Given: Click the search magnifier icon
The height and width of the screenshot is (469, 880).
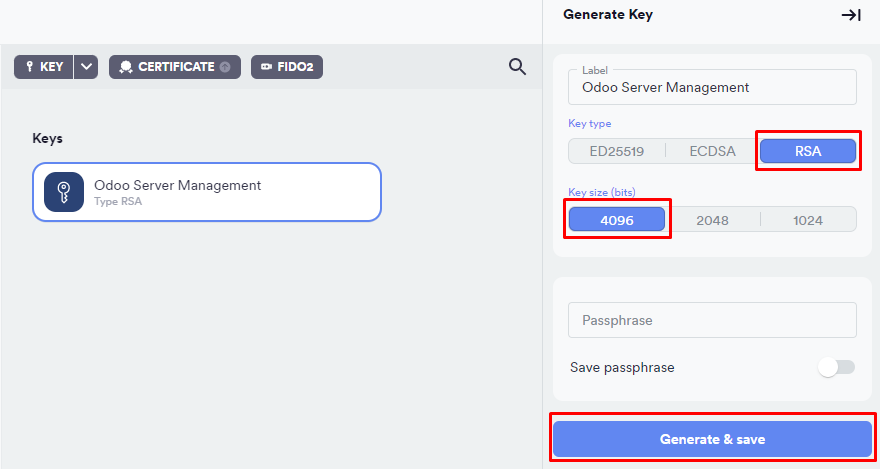Looking at the screenshot, I should tap(517, 67).
